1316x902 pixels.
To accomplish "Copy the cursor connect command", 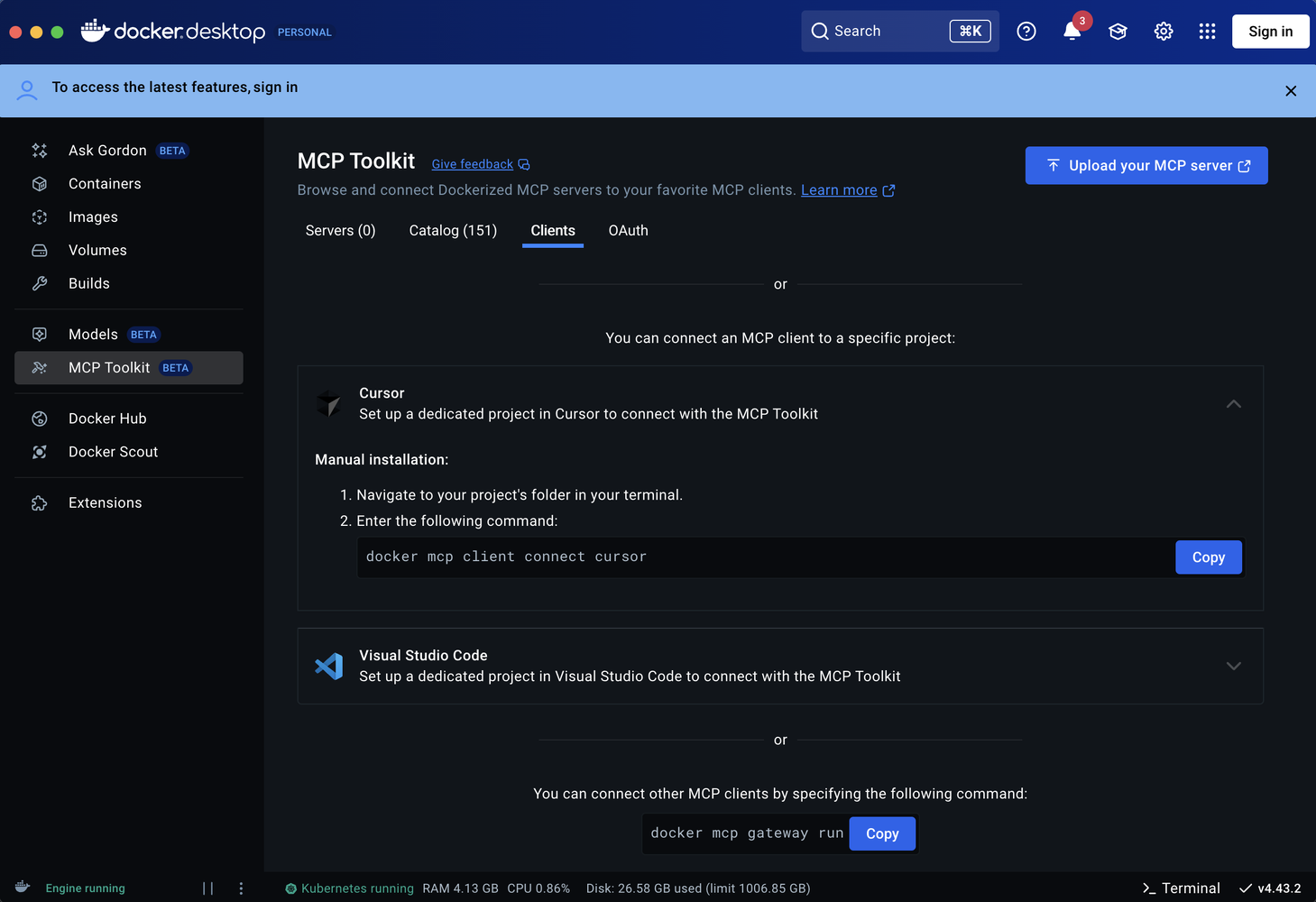I will 1209,557.
